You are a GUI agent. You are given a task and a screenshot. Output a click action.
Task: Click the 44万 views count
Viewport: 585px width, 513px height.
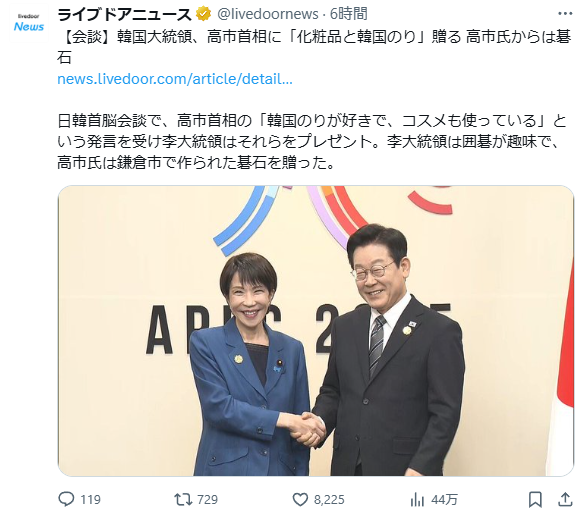coord(444,500)
